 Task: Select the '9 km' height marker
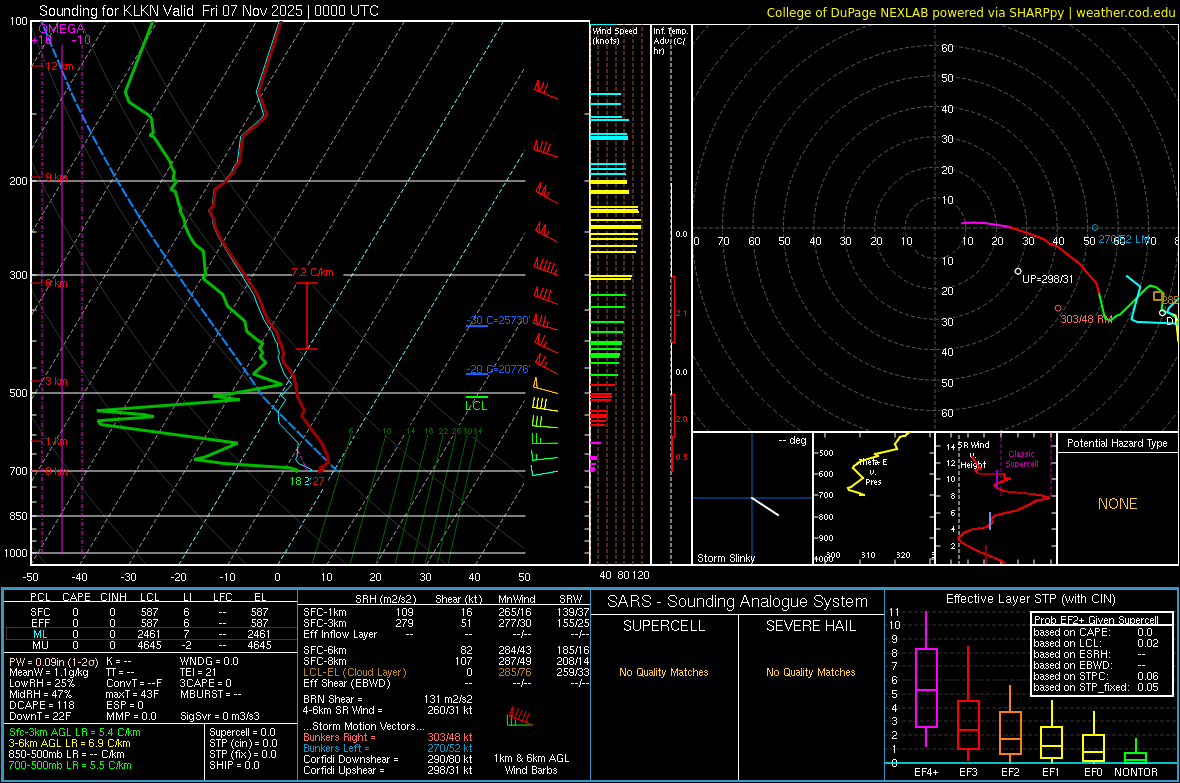(56, 177)
